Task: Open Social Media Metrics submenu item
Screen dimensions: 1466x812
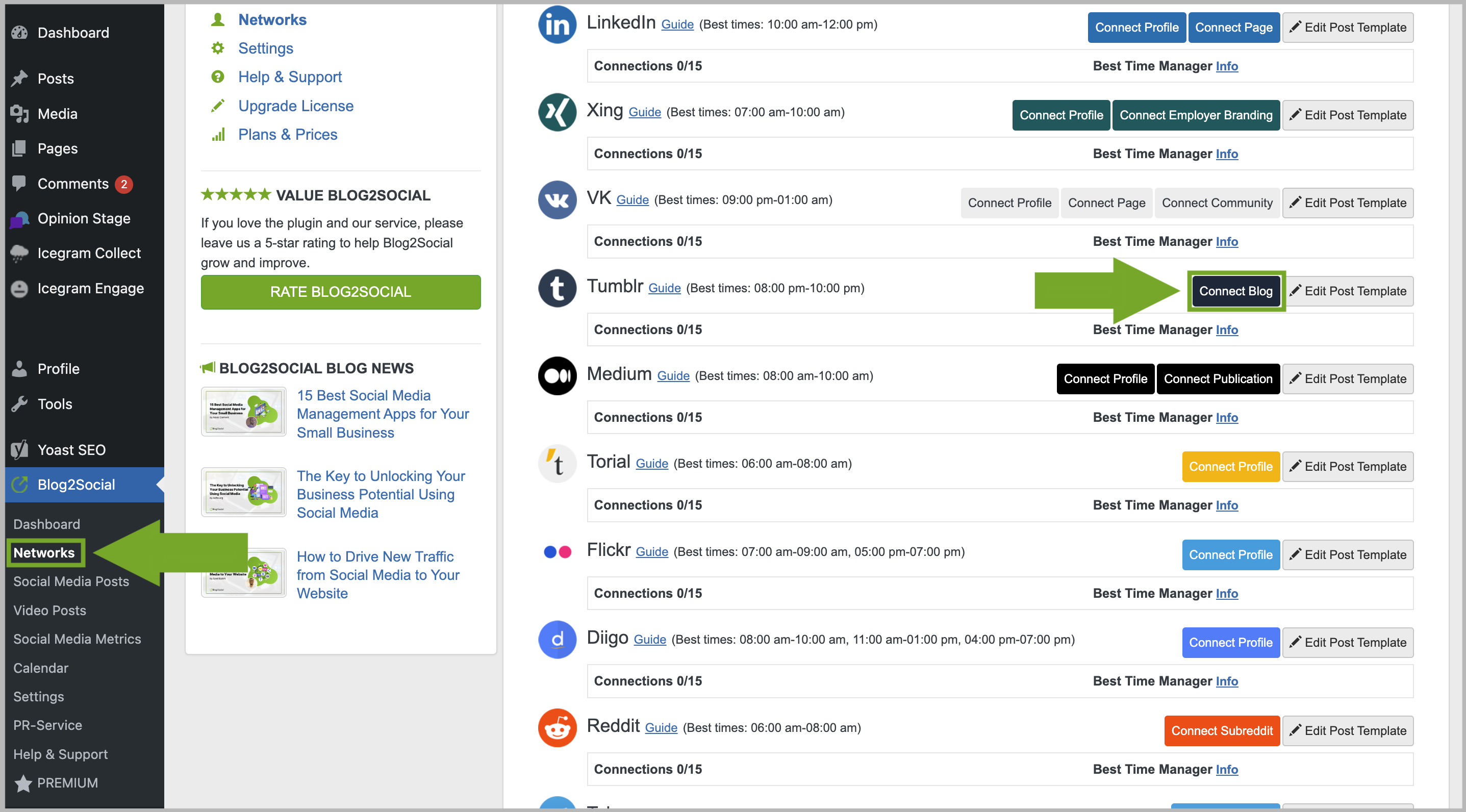Action: pos(77,639)
